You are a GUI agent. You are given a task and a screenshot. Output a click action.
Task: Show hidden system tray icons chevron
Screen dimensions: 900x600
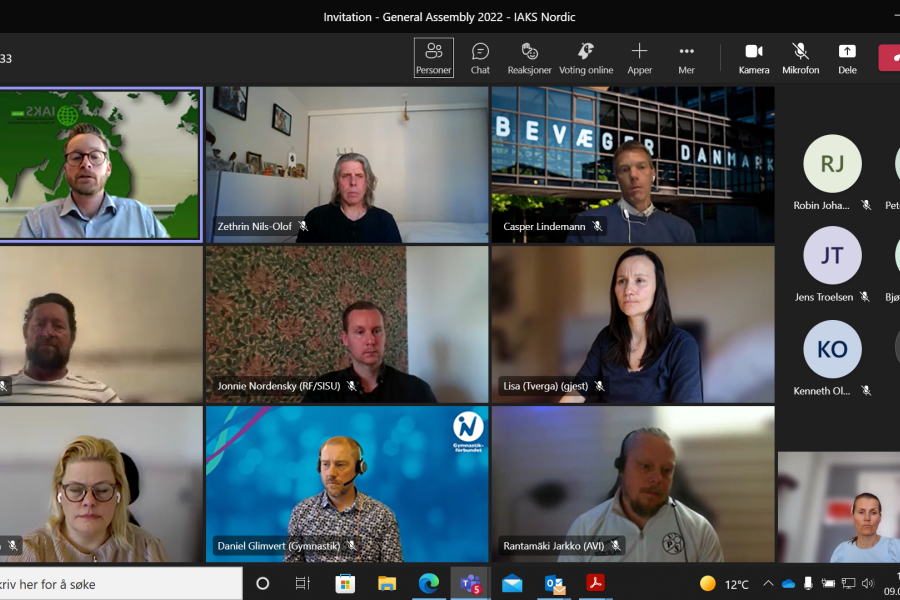768,583
